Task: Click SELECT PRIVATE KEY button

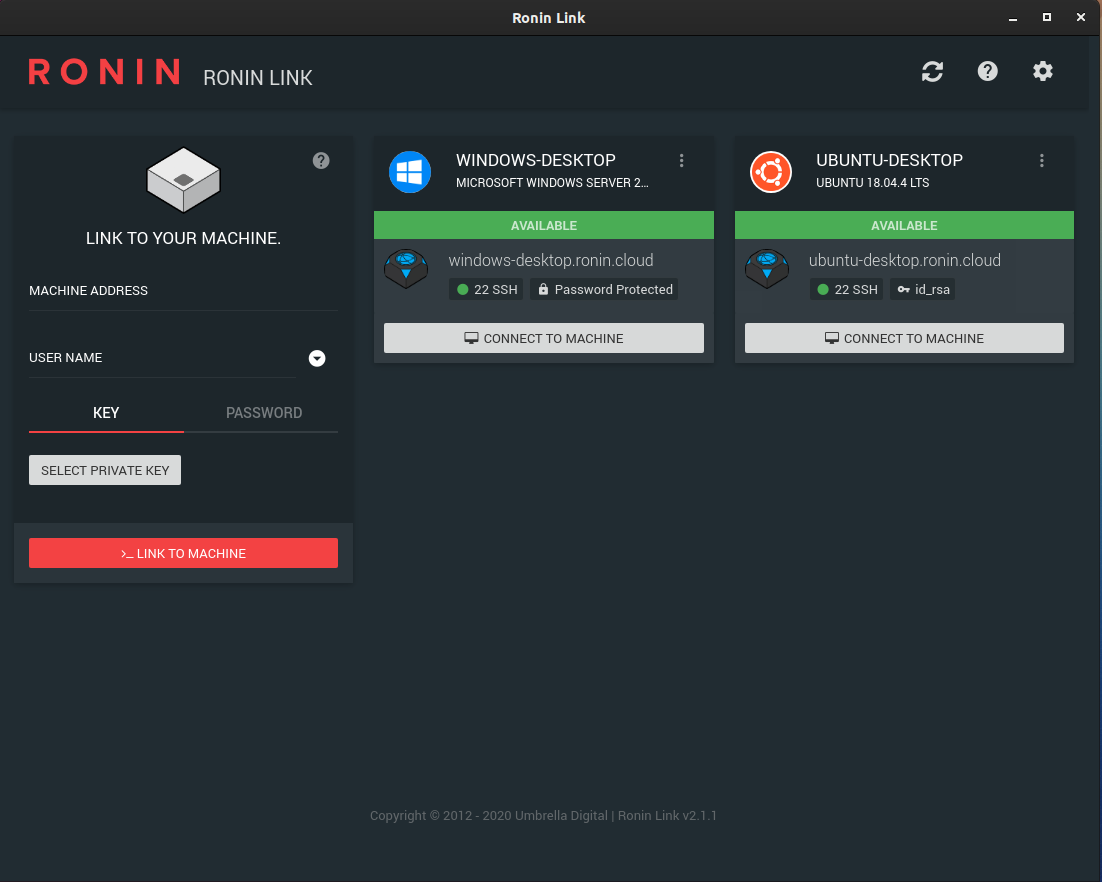Action: 105,470
